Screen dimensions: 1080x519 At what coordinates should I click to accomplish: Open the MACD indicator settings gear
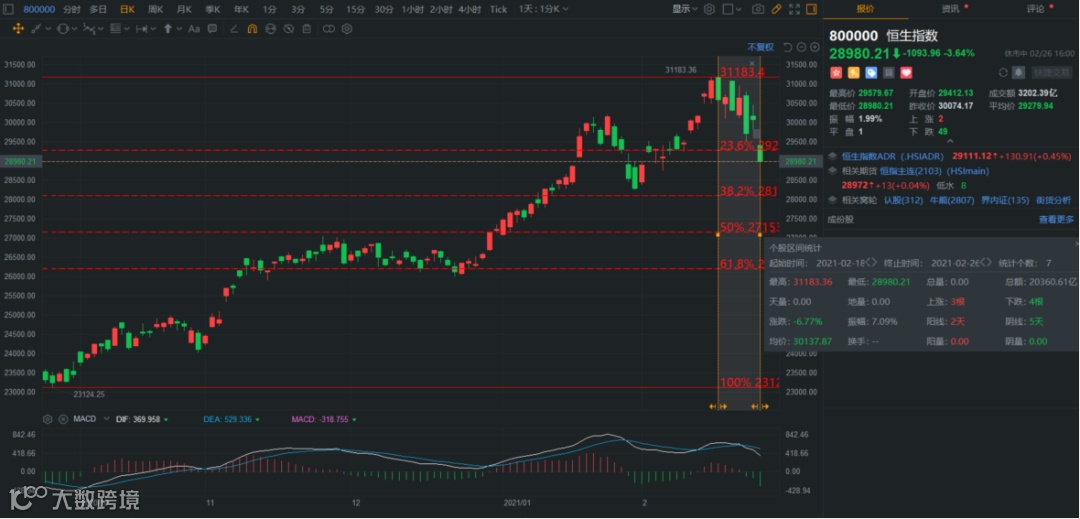(48, 419)
